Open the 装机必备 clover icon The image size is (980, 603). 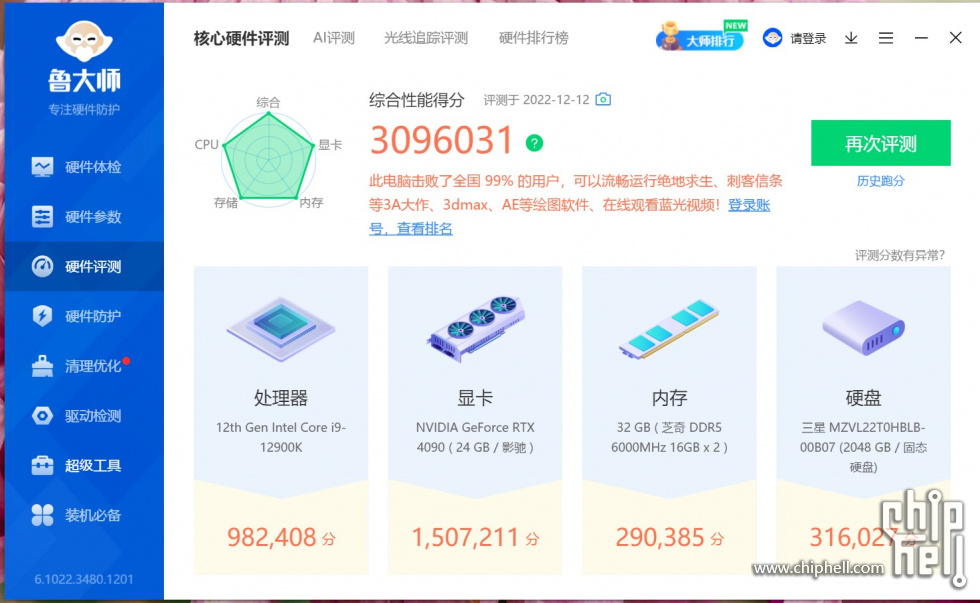[42, 515]
